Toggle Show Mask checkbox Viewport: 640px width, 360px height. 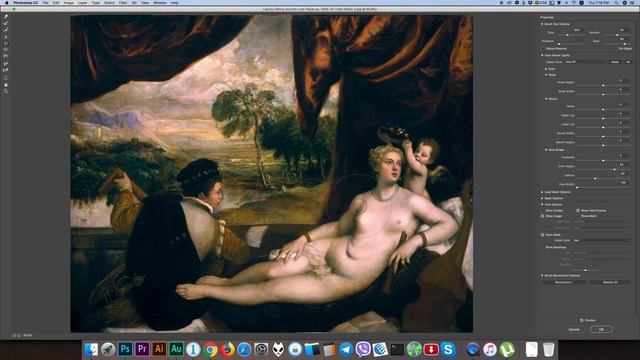(542, 235)
